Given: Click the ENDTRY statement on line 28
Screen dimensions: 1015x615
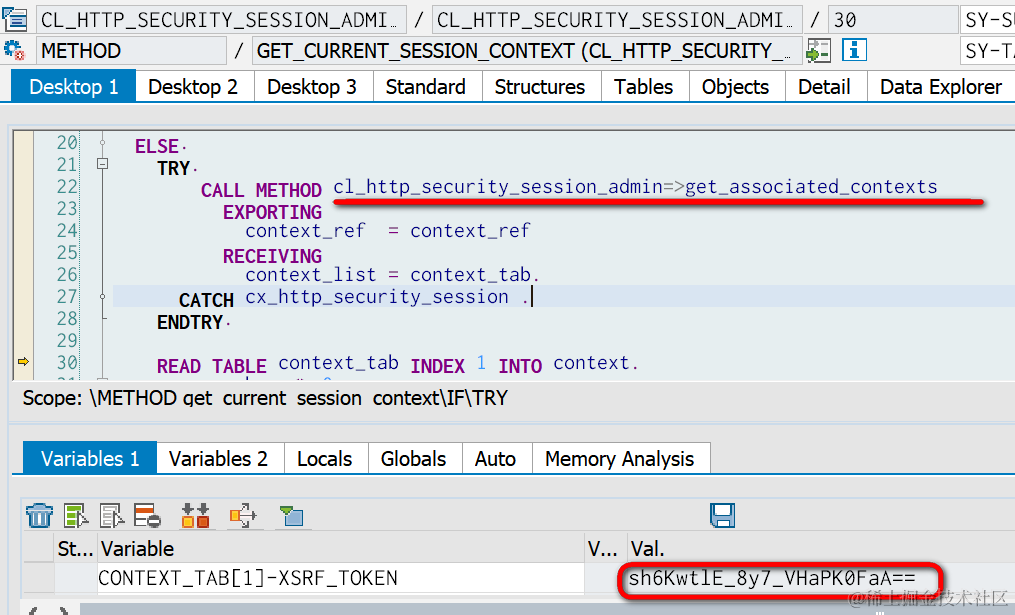Looking at the screenshot, I should [190, 322].
